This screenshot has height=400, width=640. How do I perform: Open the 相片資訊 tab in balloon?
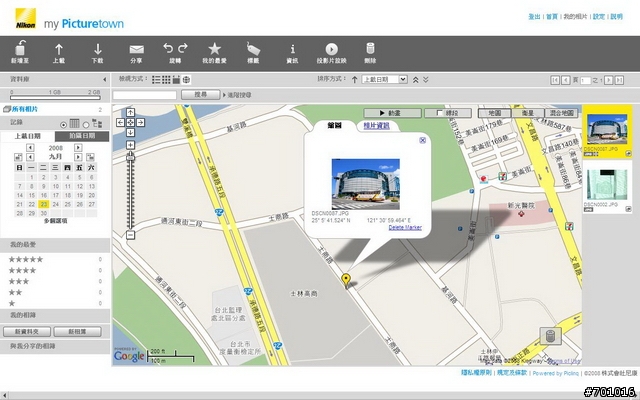click(x=376, y=126)
